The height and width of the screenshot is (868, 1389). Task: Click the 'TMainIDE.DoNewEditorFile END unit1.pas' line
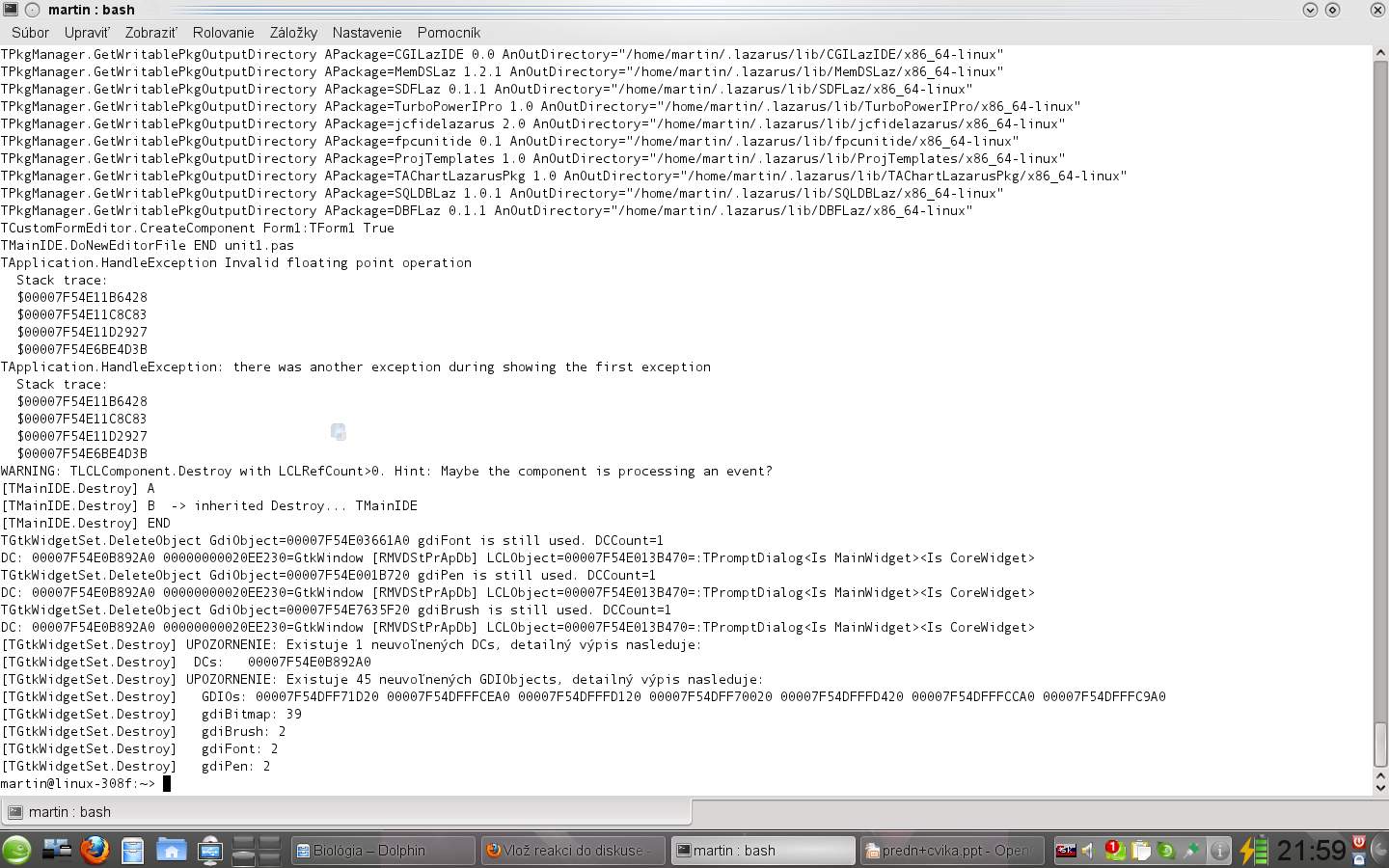tap(148, 245)
